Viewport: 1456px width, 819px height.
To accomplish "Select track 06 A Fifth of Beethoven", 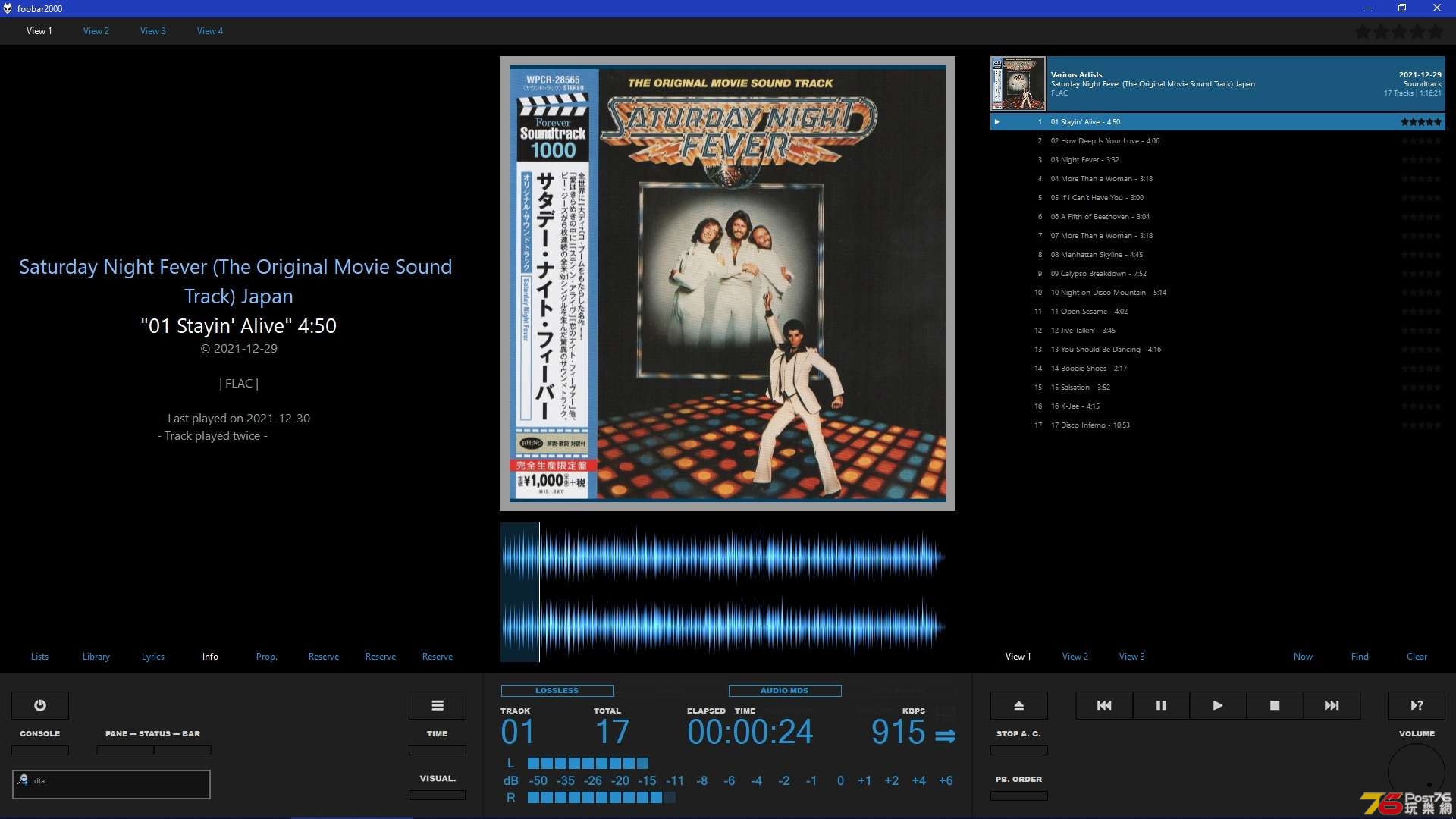I will coord(1218,217).
